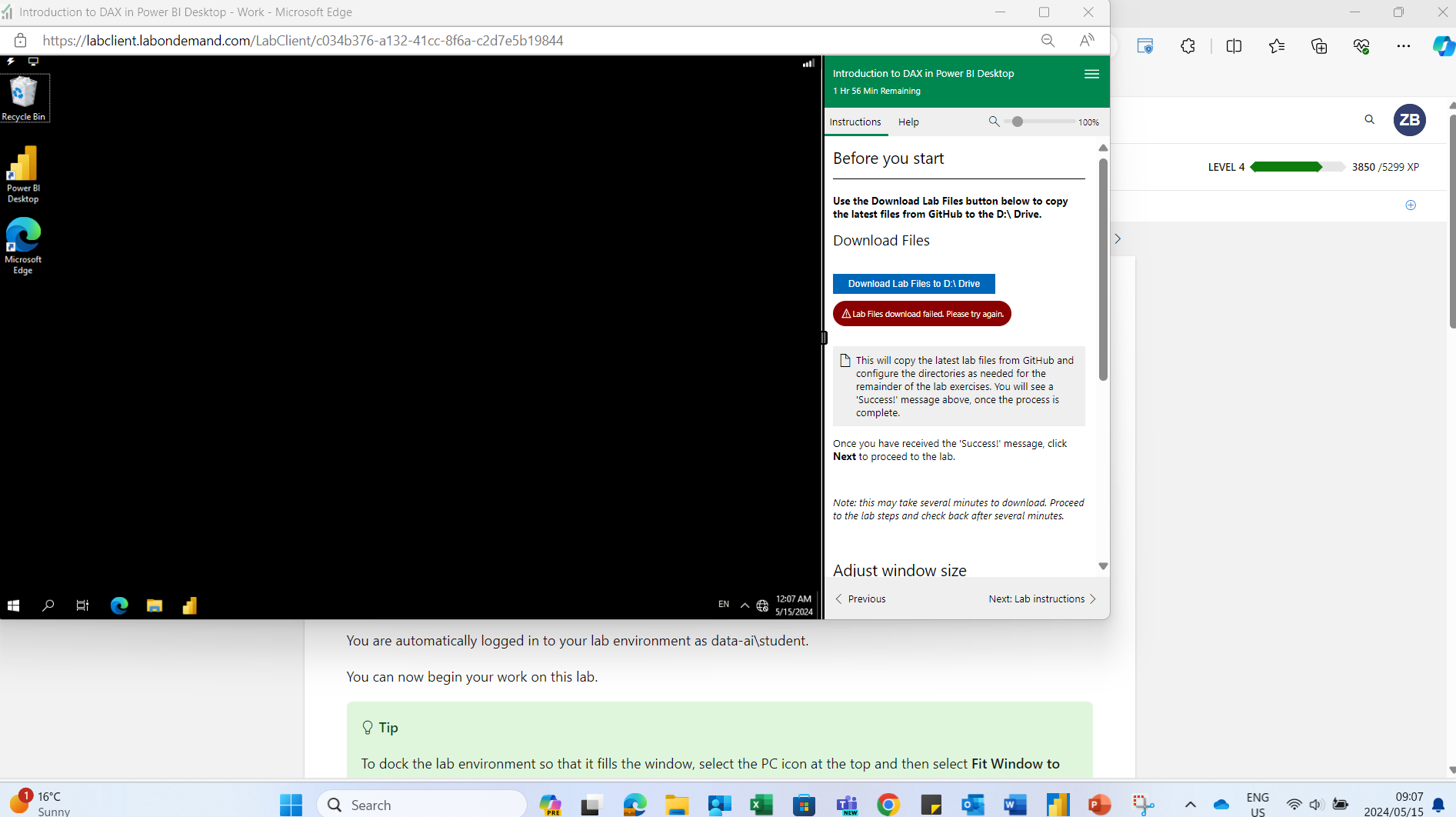
Task: Open the Favorites list in Edge
Action: coord(1277,46)
